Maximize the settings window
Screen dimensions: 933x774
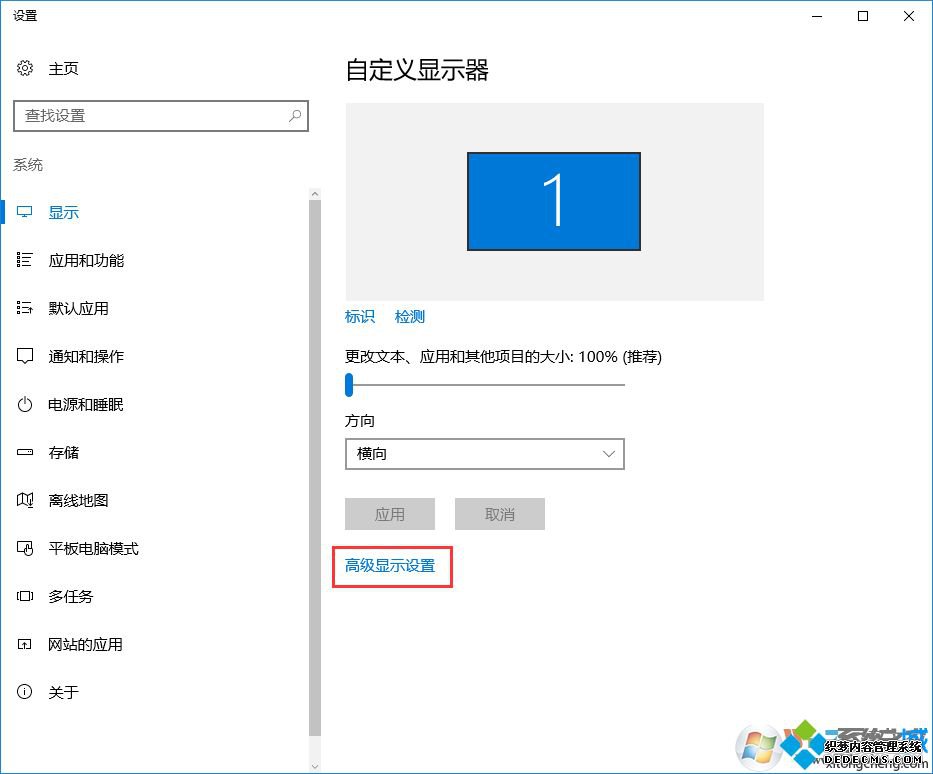click(x=863, y=16)
